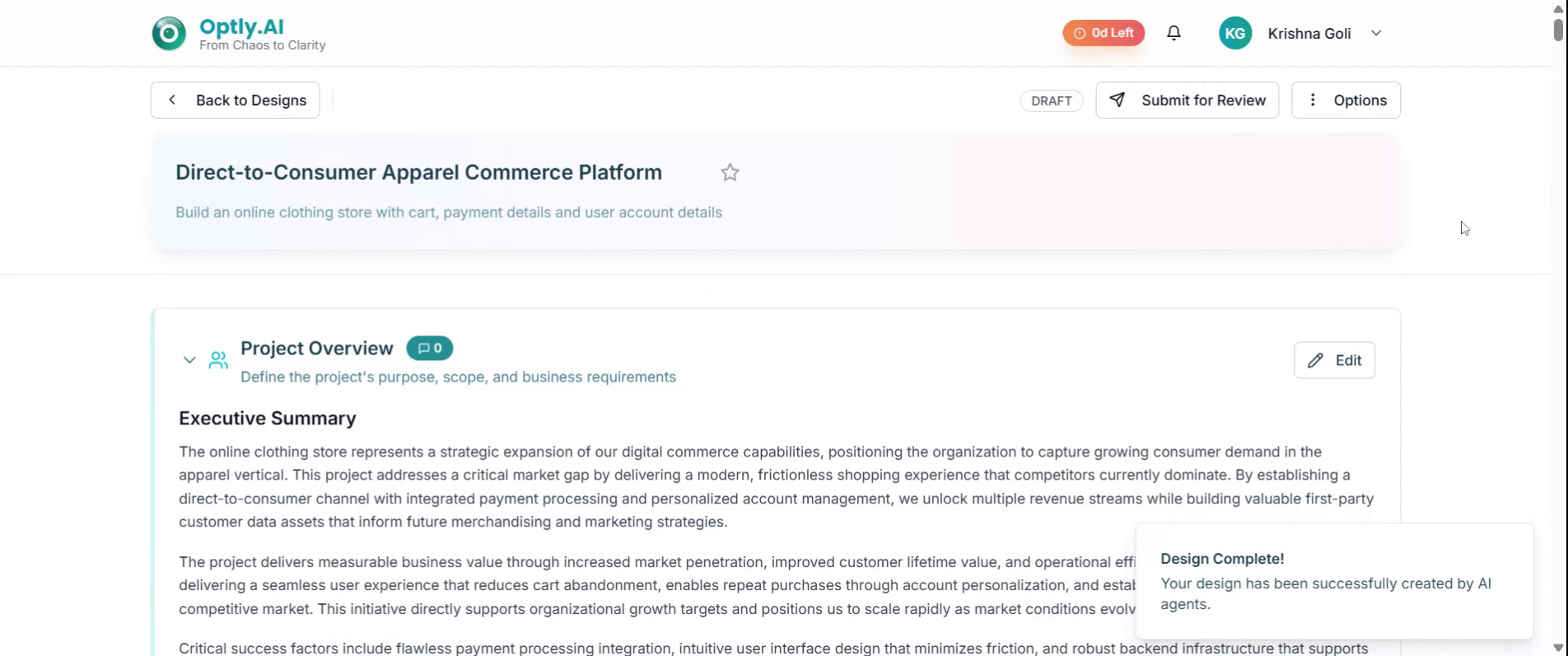Click the Optly.AI circular logo icon
The image size is (1568, 656).
[169, 34]
